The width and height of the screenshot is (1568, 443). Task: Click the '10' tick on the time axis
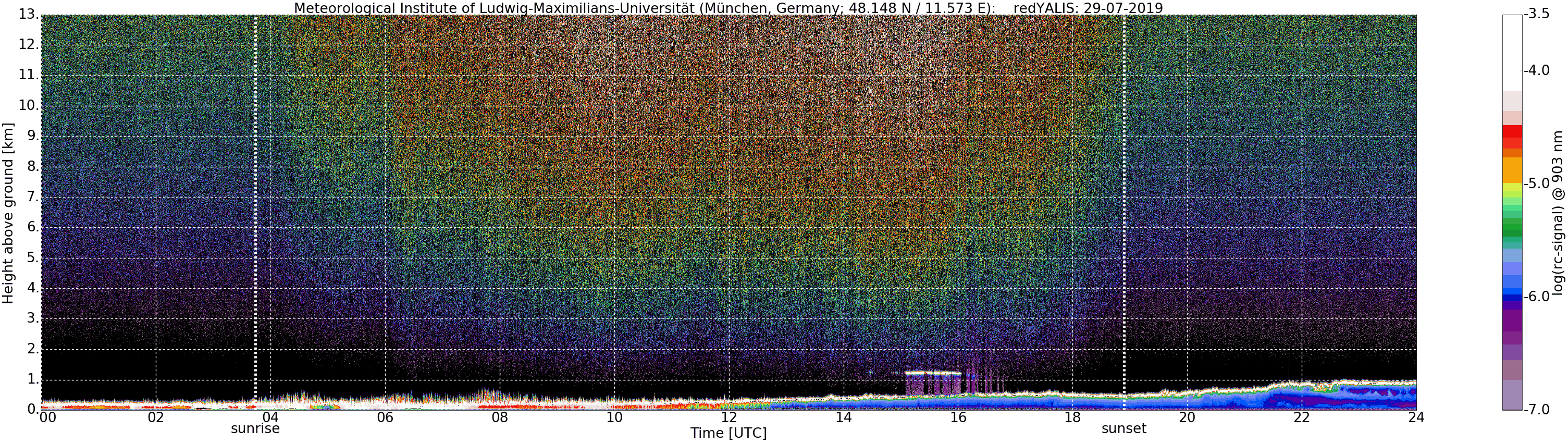614,417
